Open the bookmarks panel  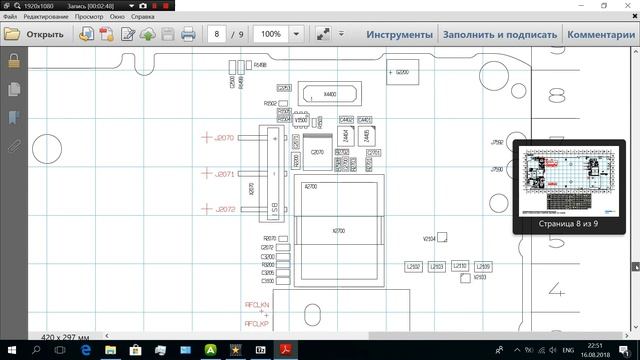[x=14, y=118]
